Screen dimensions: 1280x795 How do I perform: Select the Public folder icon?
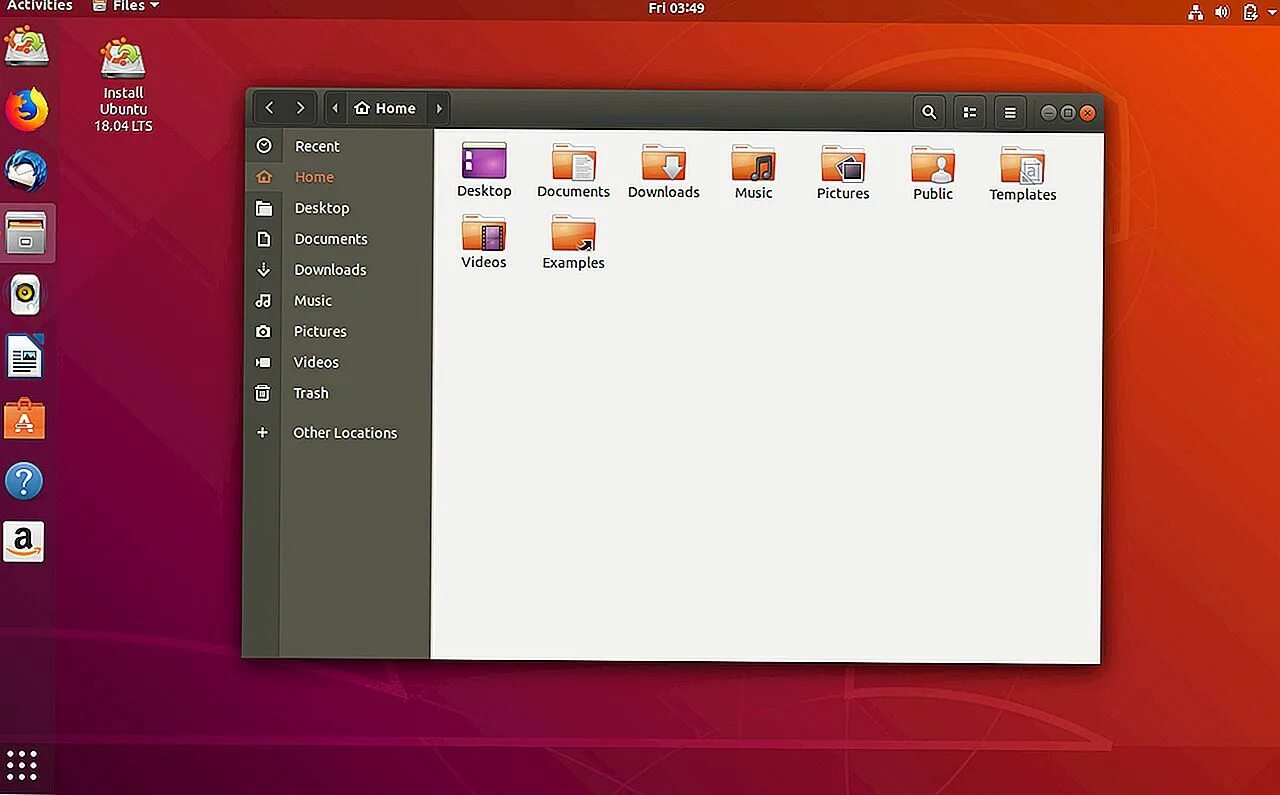coord(933,164)
